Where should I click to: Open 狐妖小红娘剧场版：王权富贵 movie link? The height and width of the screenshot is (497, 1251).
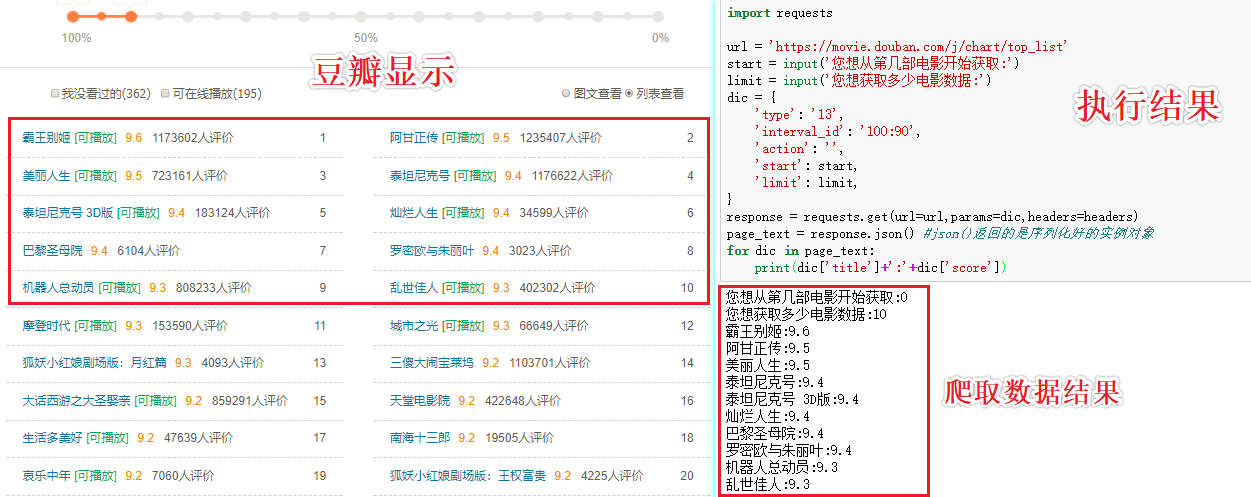pyautogui.click(x=469, y=476)
